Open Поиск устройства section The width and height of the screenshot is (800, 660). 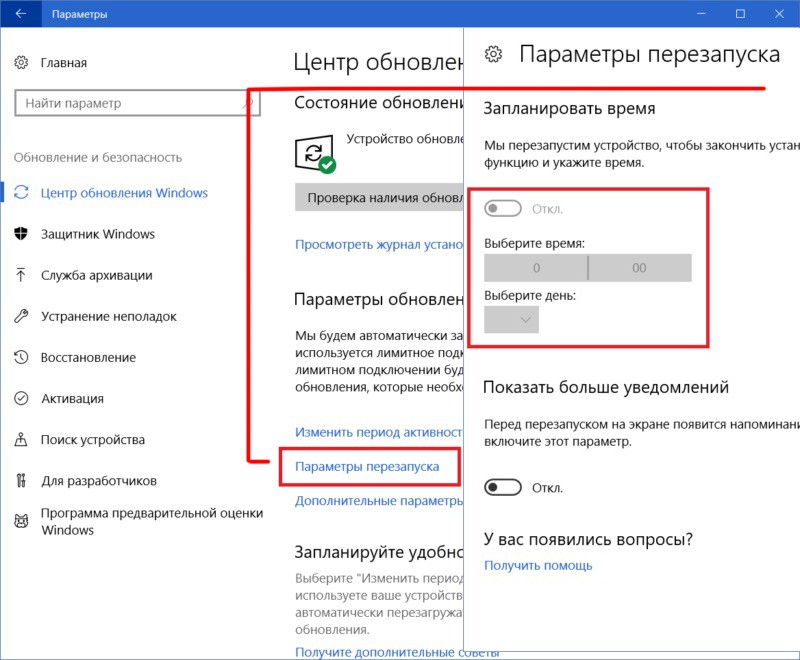click(x=93, y=440)
